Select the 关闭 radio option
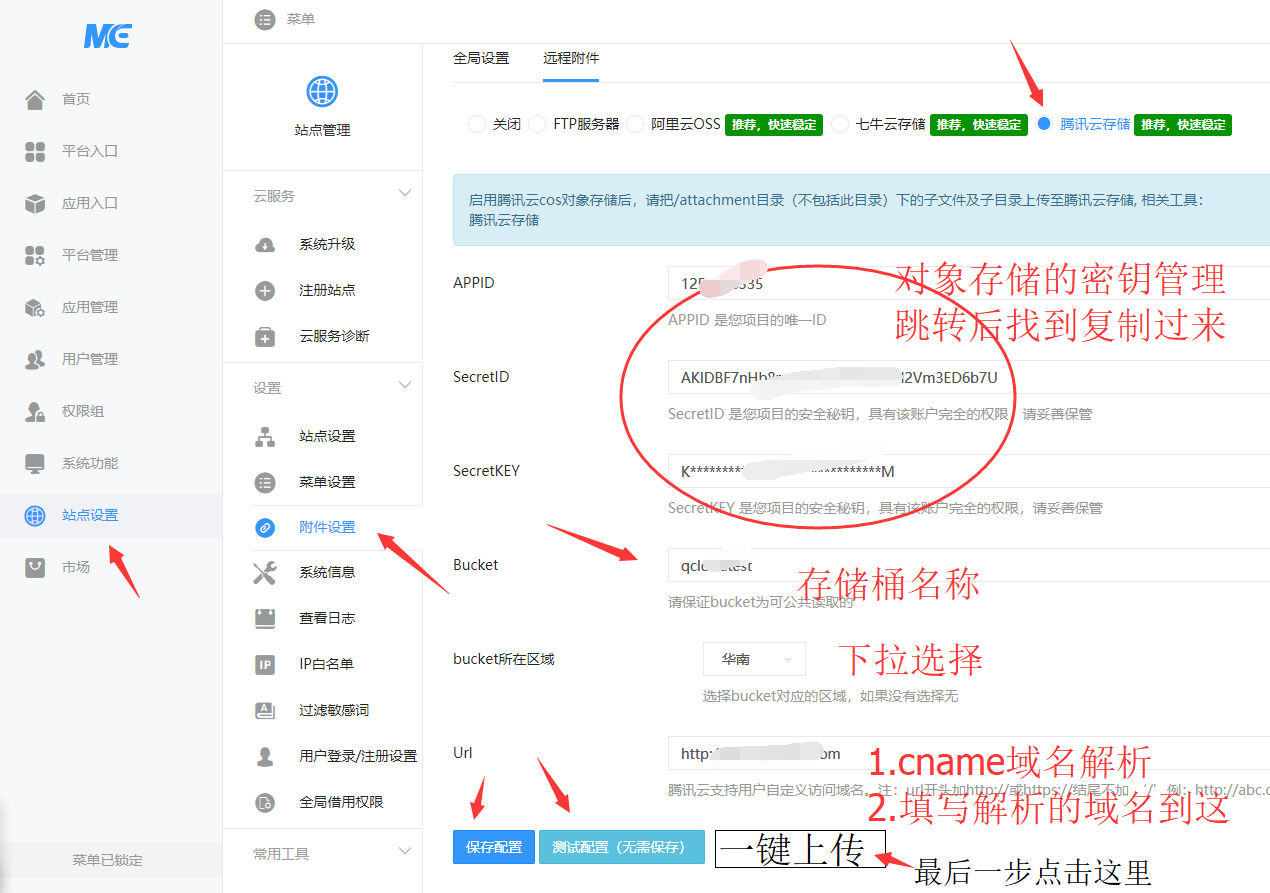 click(x=477, y=124)
